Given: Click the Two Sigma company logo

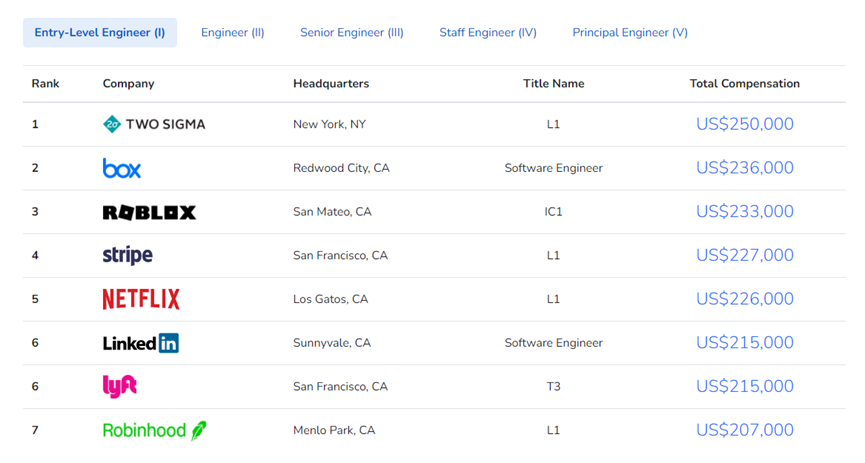Looking at the screenshot, I should (x=154, y=124).
